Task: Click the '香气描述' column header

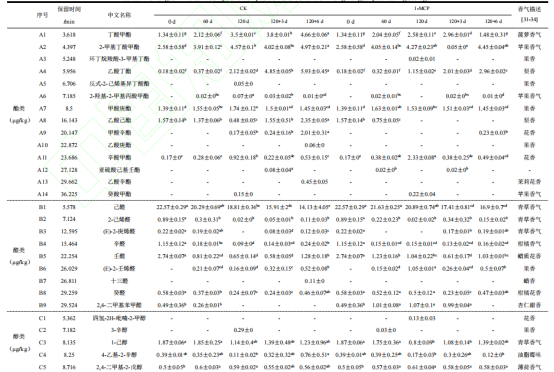Action: (x=529, y=9)
